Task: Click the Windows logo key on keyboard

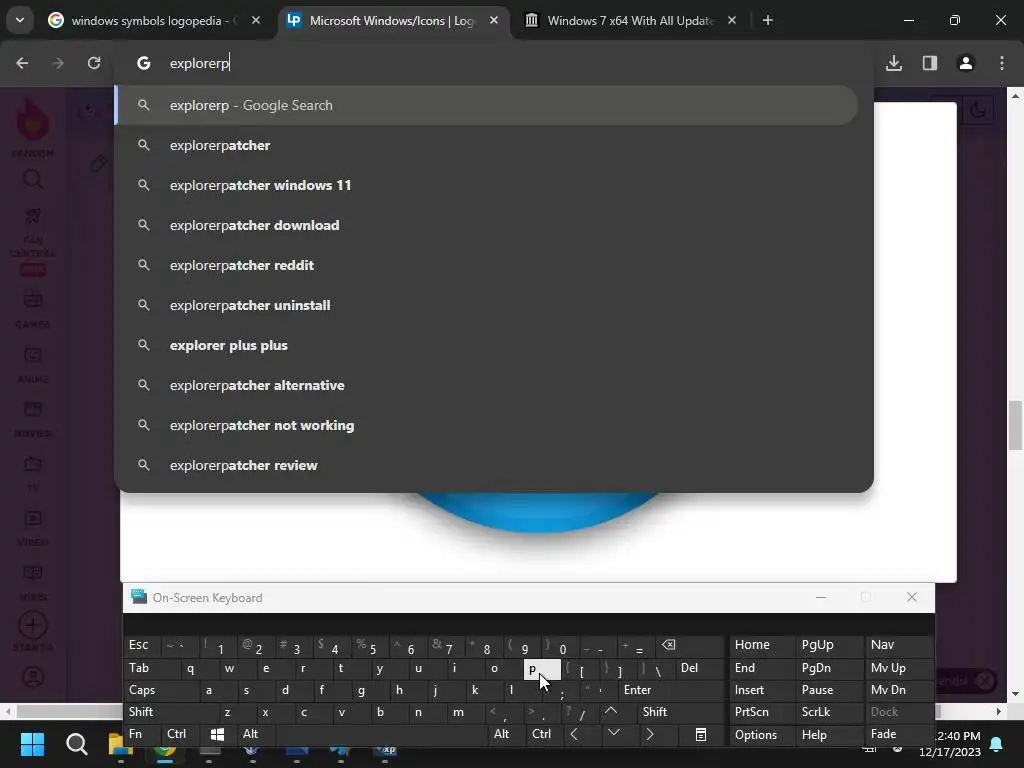Action: 217,734
